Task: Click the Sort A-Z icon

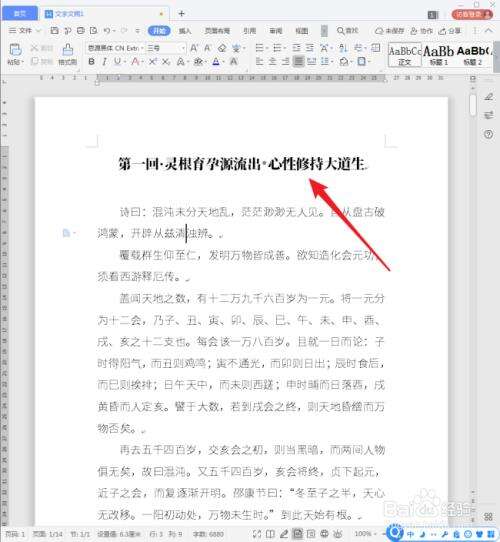Action: tap(343, 48)
